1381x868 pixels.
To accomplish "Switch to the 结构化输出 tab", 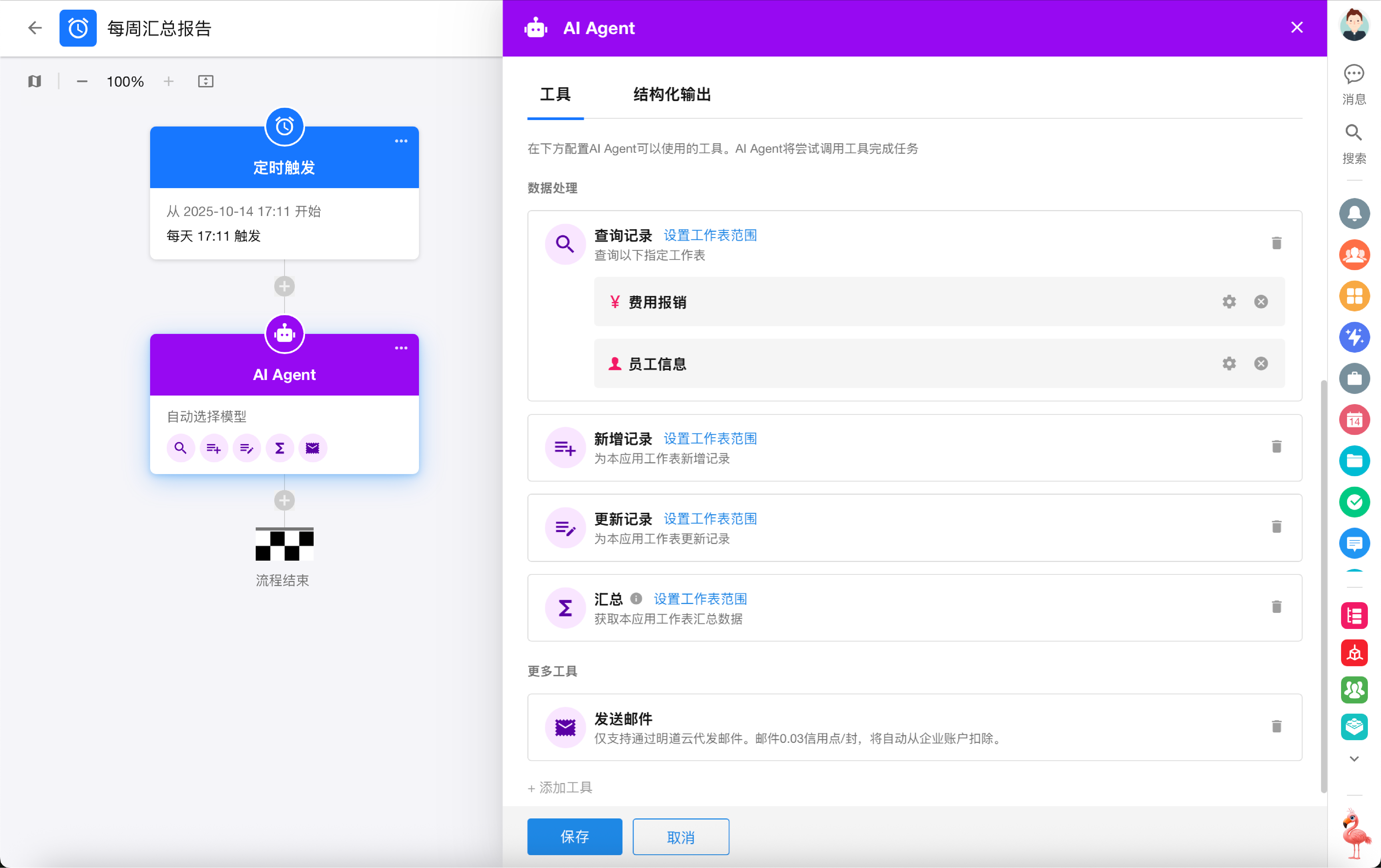I will coord(671,94).
